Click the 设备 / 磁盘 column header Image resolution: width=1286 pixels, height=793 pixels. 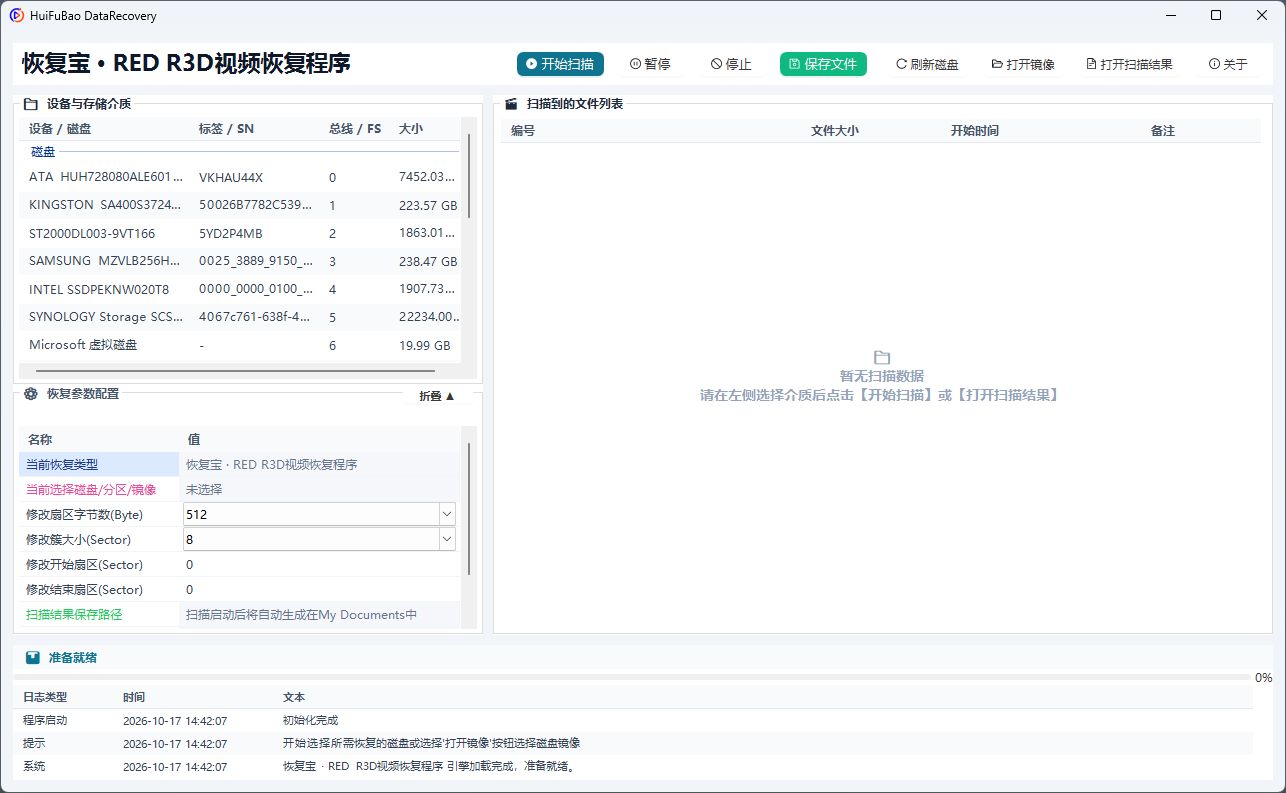coord(60,129)
